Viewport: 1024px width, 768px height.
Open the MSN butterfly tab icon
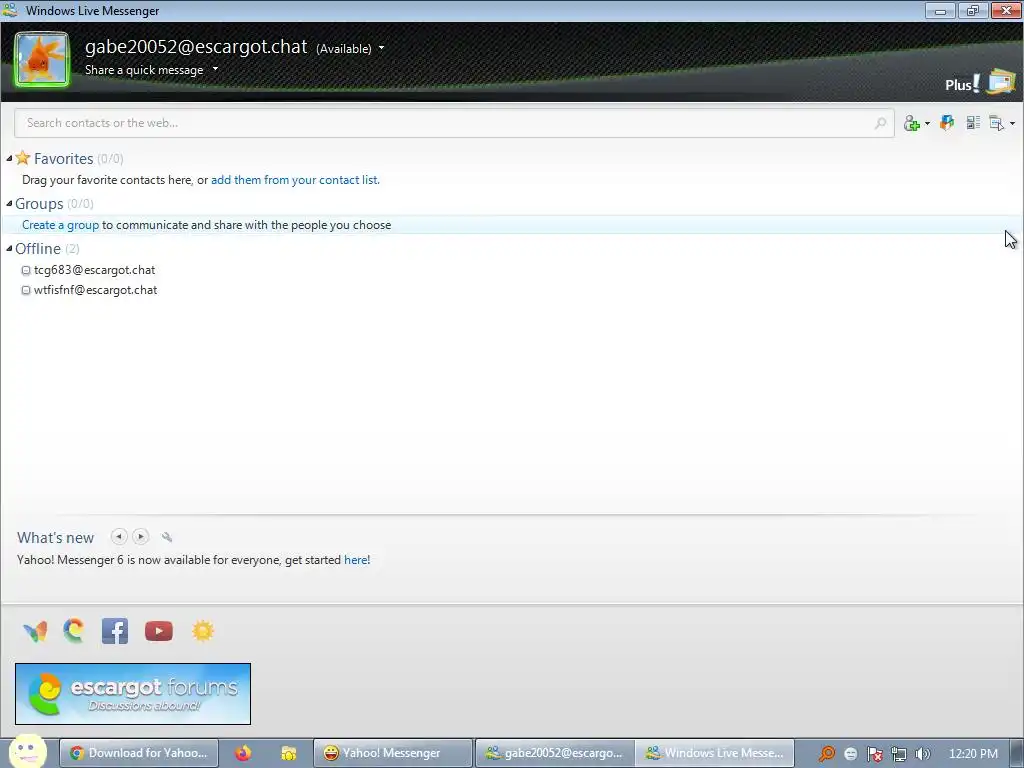click(35, 631)
